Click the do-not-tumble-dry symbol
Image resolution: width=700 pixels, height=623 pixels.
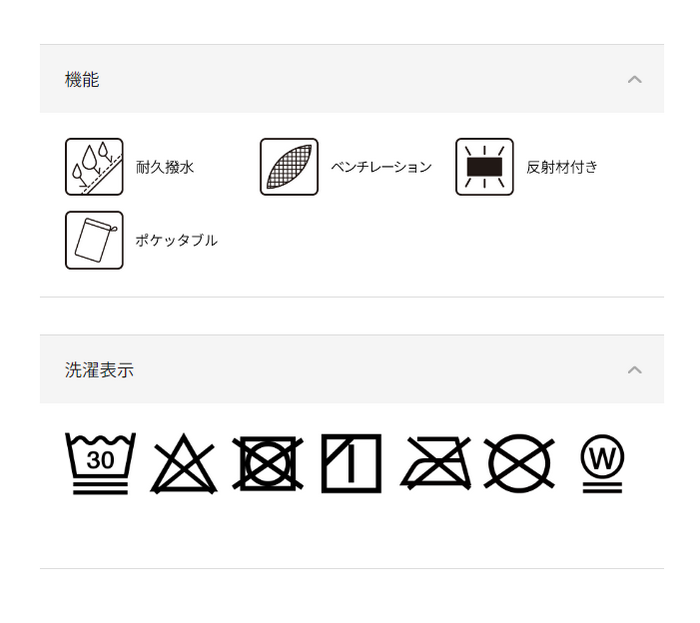click(x=268, y=463)
